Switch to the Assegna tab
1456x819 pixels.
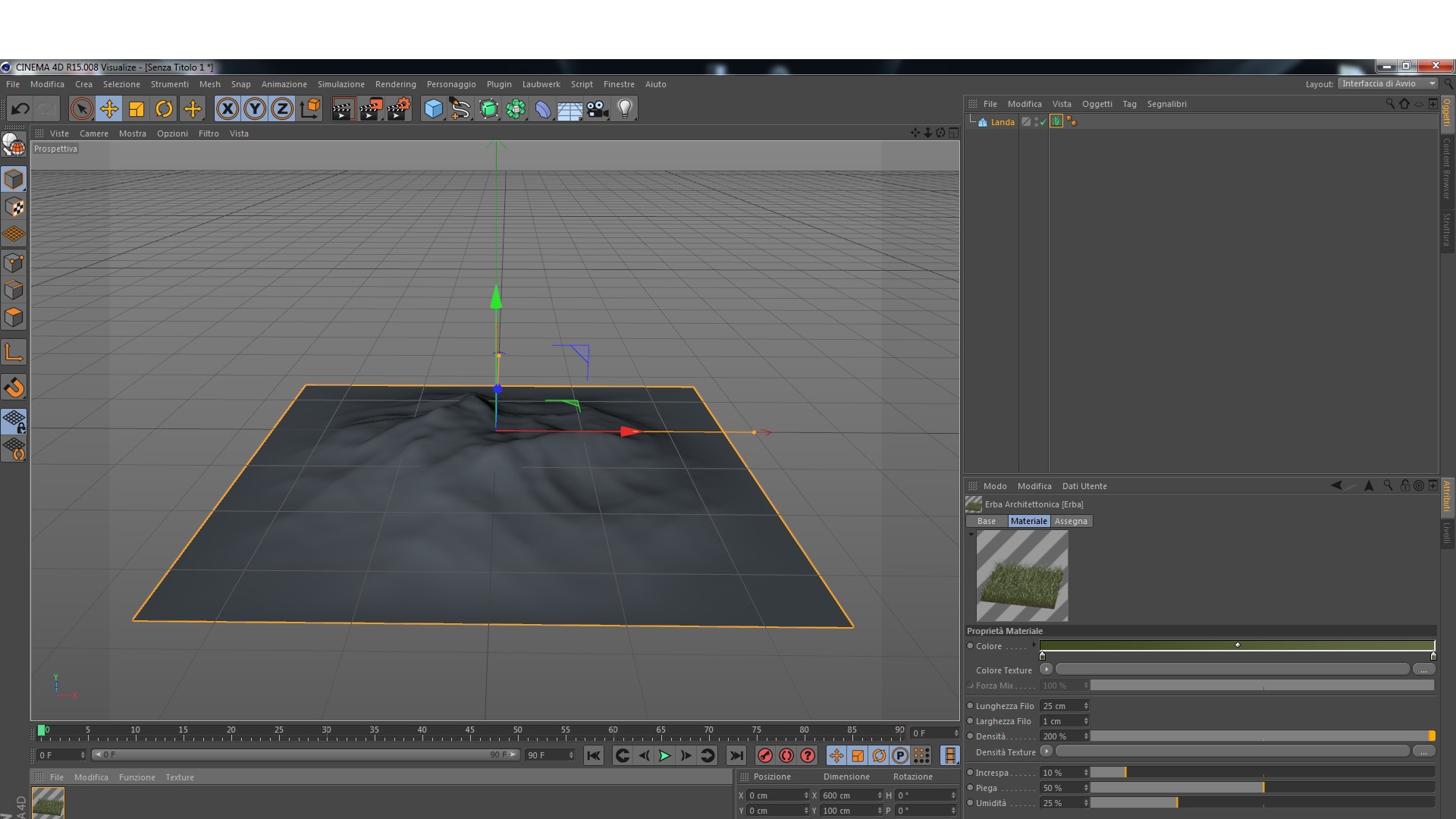(x=1070, y=521)
